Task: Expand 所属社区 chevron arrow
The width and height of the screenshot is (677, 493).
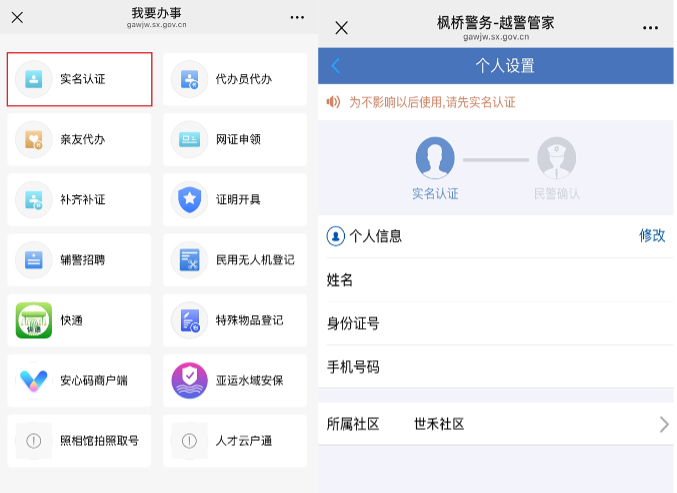Action: 663,425
